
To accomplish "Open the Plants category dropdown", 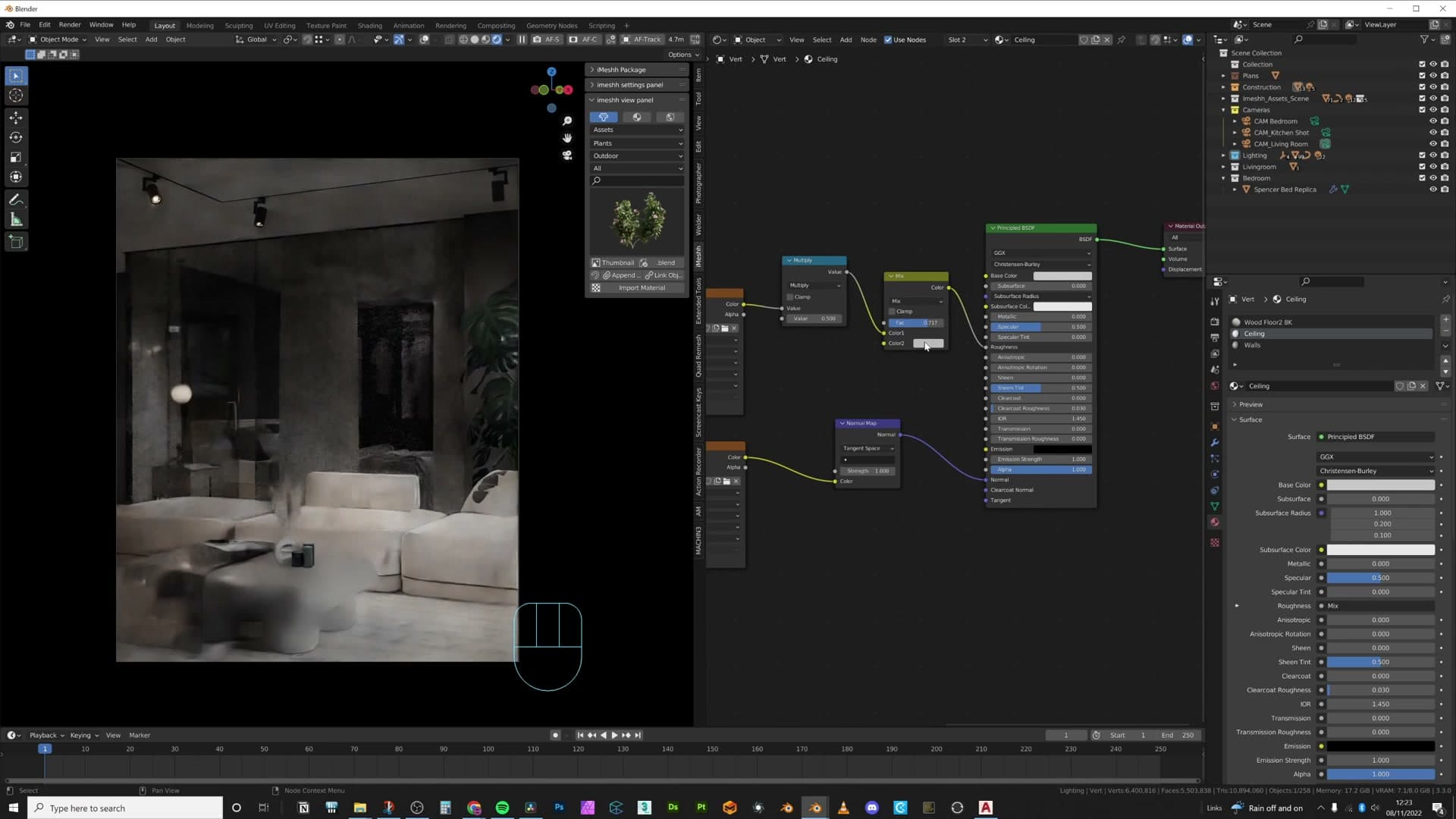I will tap(637, 143).
